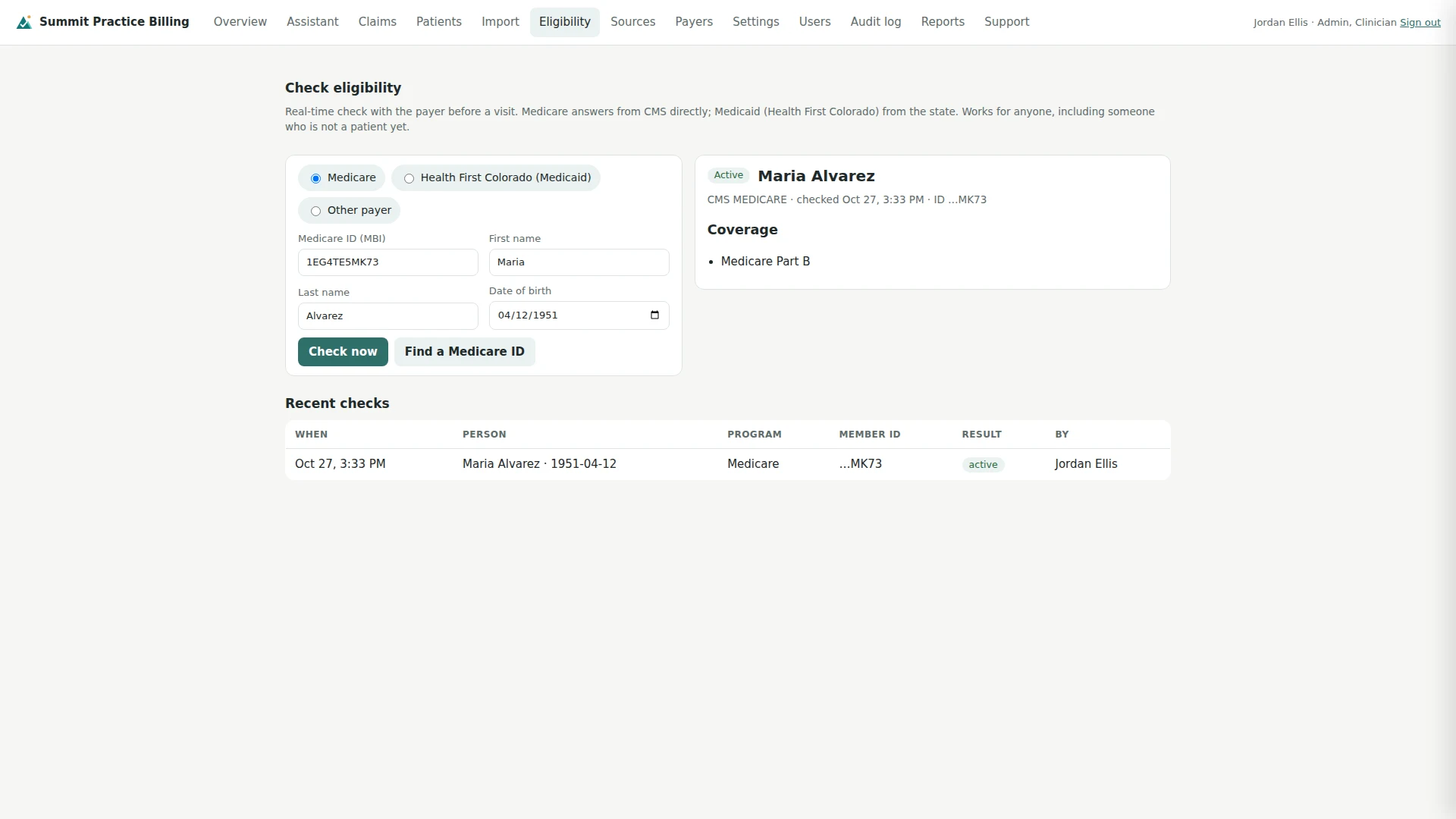Click the PERSON column header

[x=485, y=435]
